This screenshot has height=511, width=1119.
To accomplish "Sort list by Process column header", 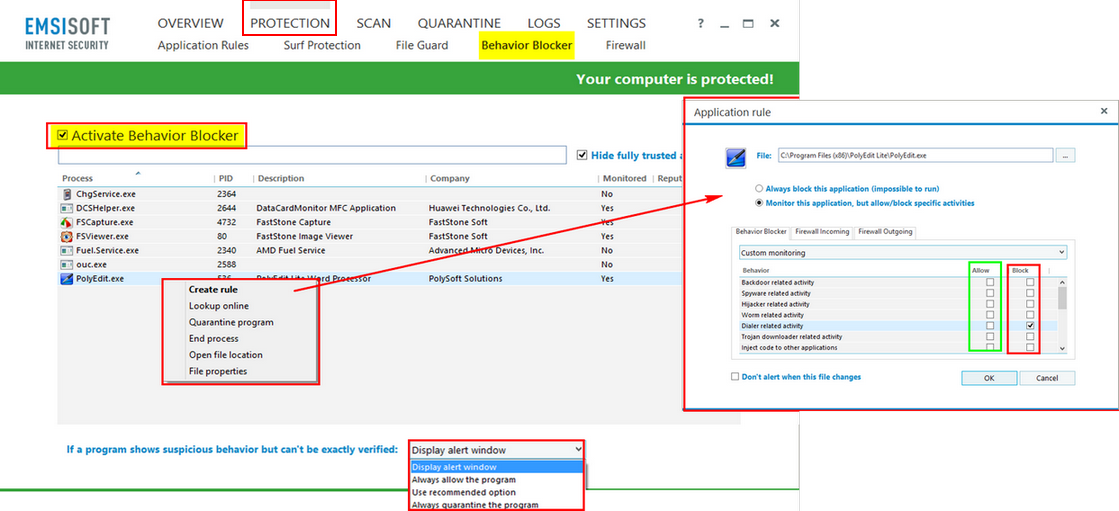I will pyautogui.click(x=77, y=178).
